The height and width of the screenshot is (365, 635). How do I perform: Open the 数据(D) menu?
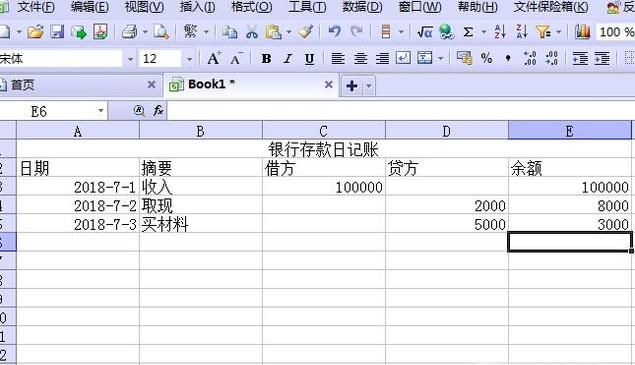click(x=362, y=7)
